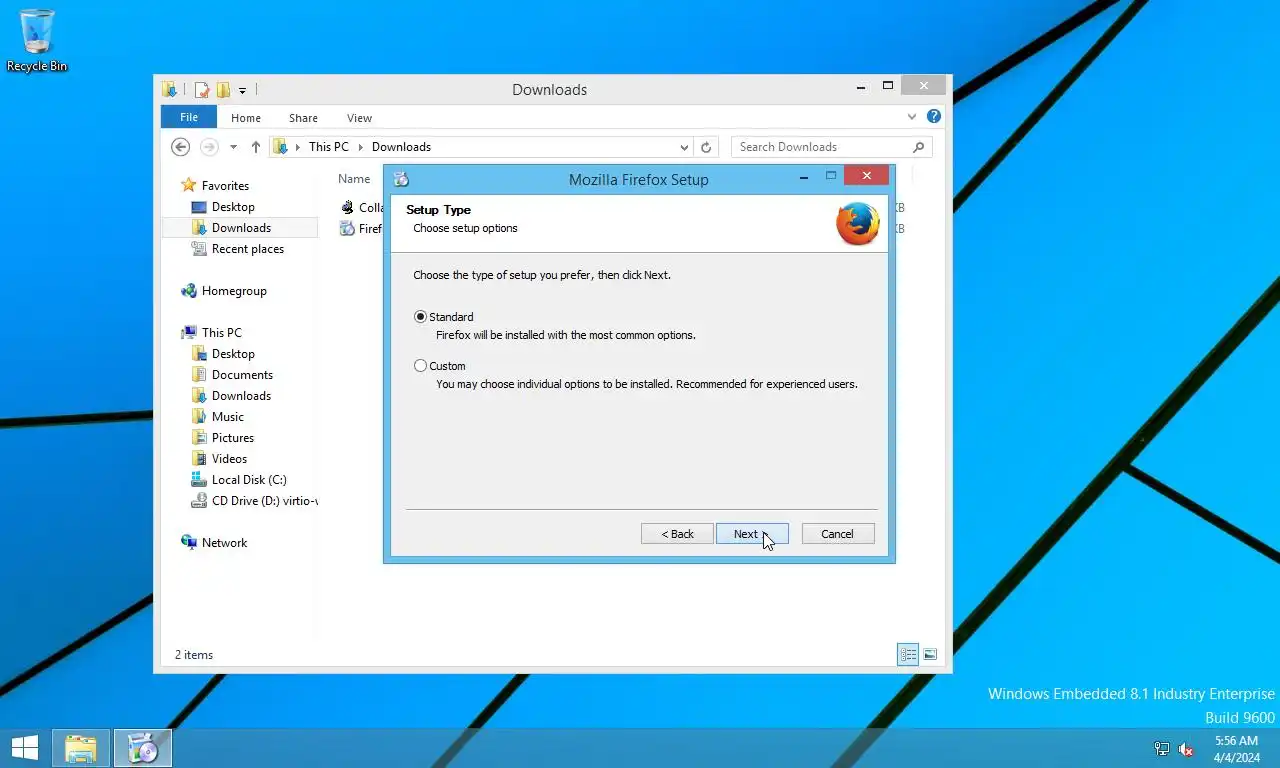Open the View ribbon tab
1280x768 pixels.
(x=359, y=118)
